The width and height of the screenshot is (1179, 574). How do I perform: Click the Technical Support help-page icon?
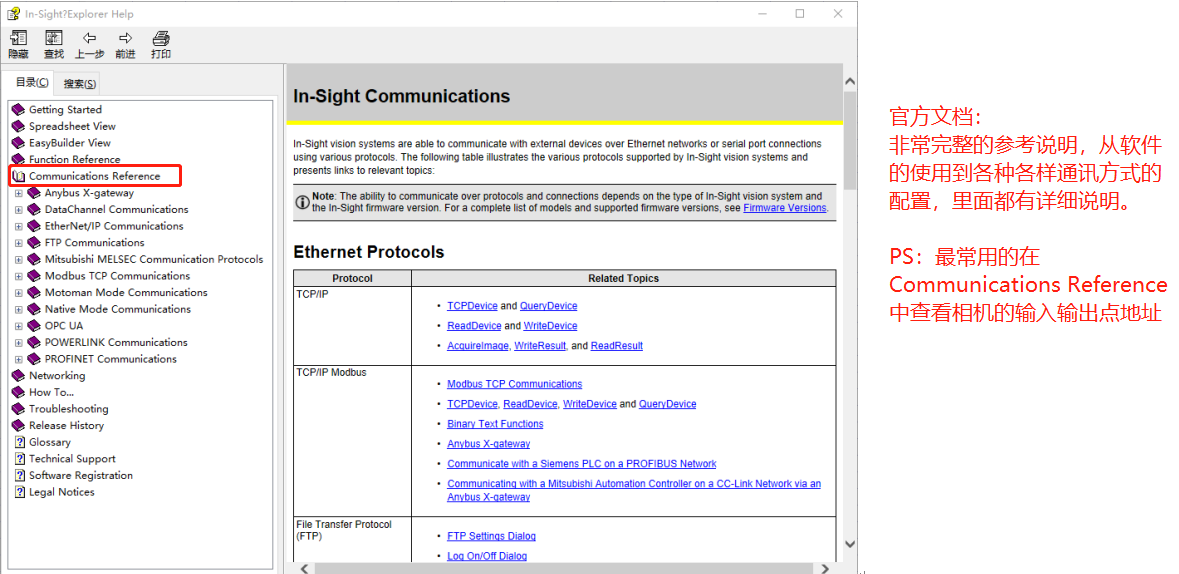coord(20,459)
